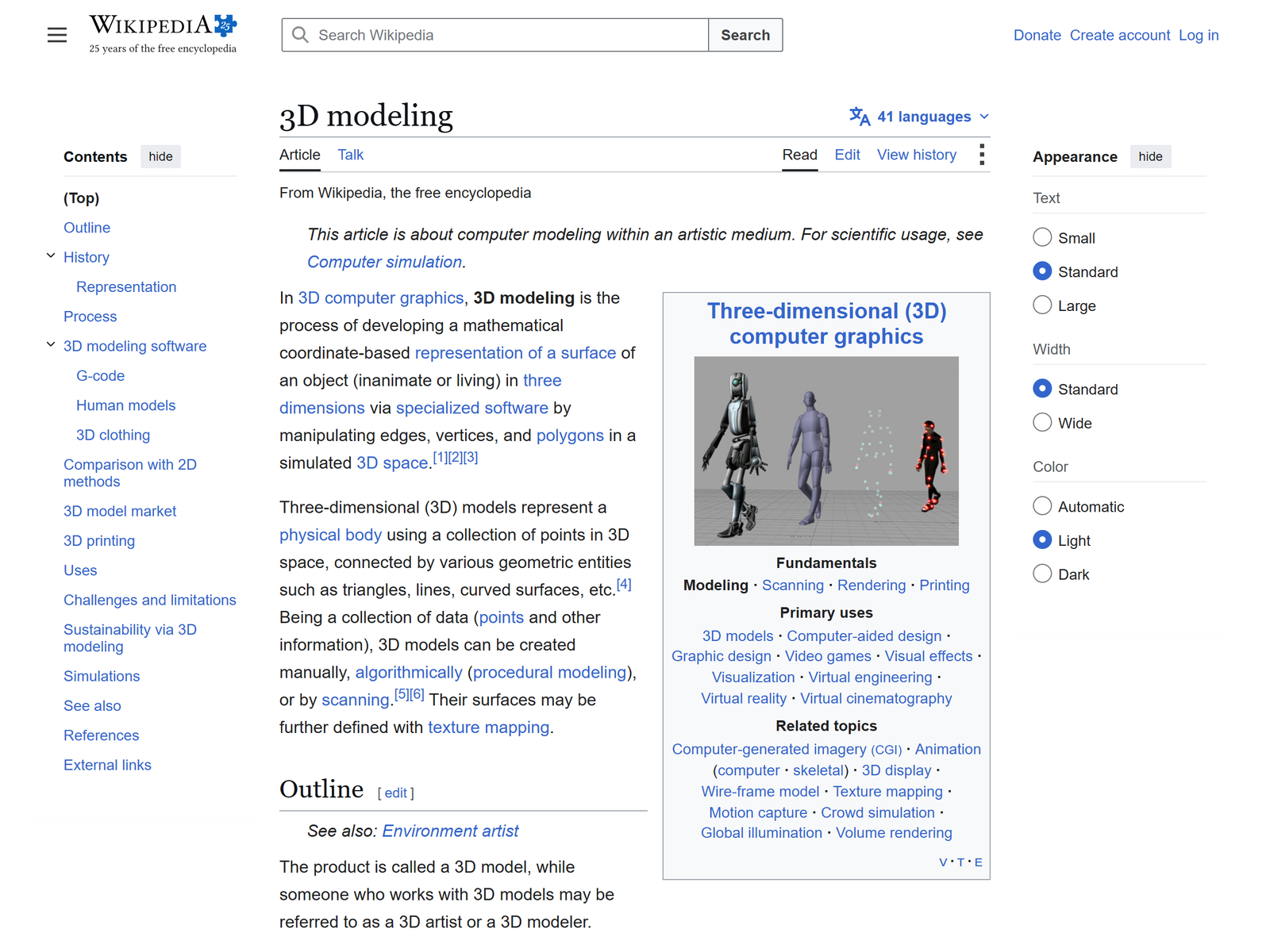Open Motion capture link in infobox
Screen dimensions: 1270x952
coord(758,812)
